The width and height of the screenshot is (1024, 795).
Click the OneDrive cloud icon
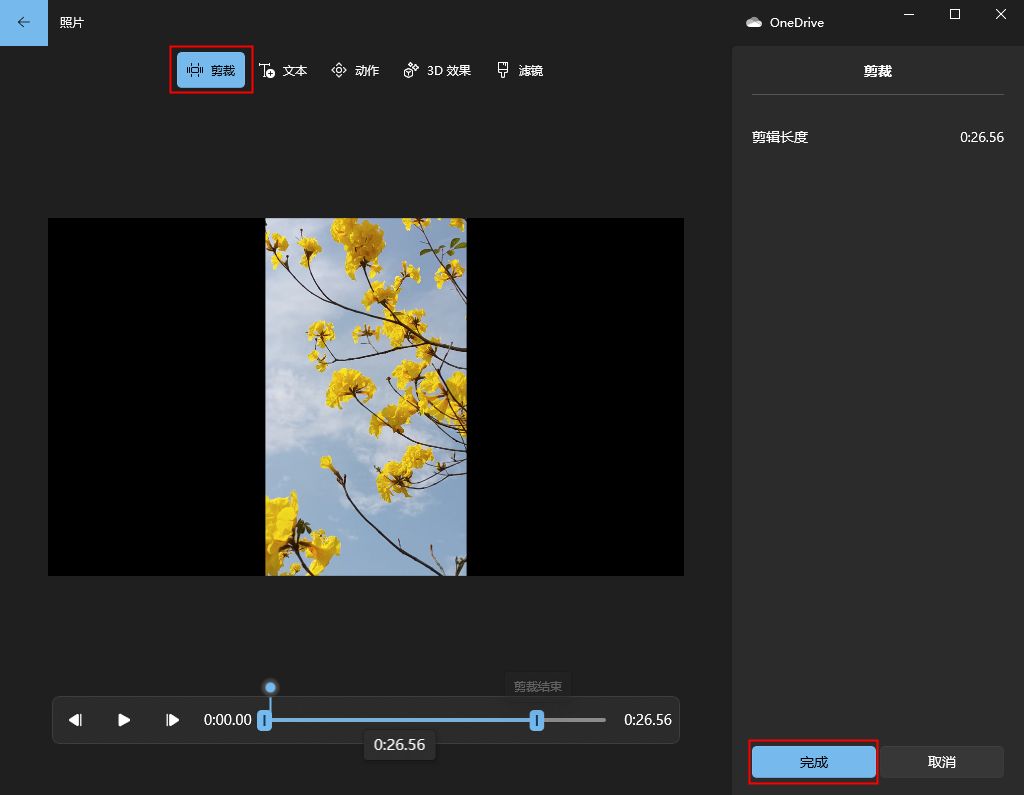[754, 22]
